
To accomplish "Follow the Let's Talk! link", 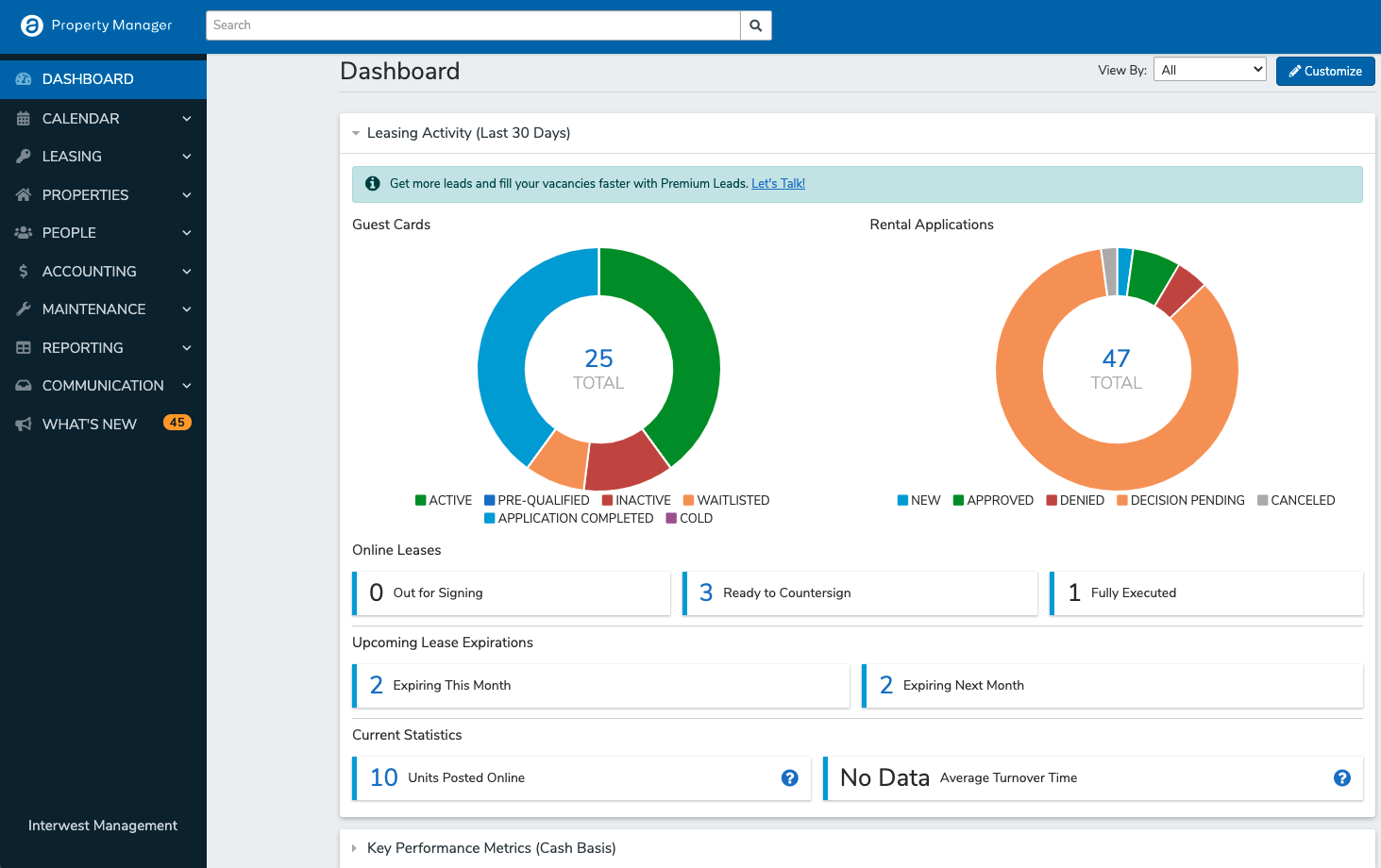I will [x=778, y=184].
